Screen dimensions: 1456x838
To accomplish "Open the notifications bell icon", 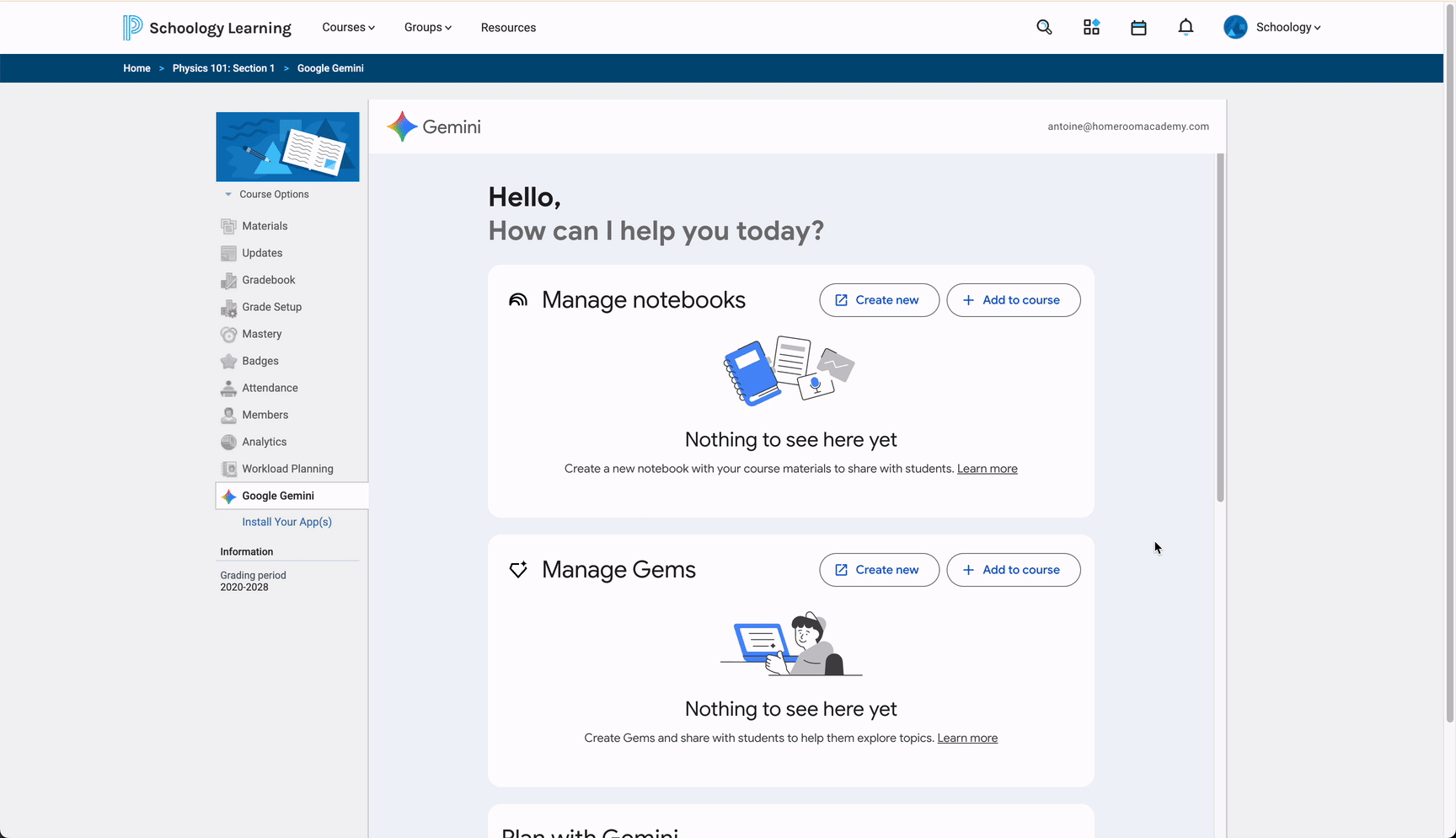I will coord(1186,27).
